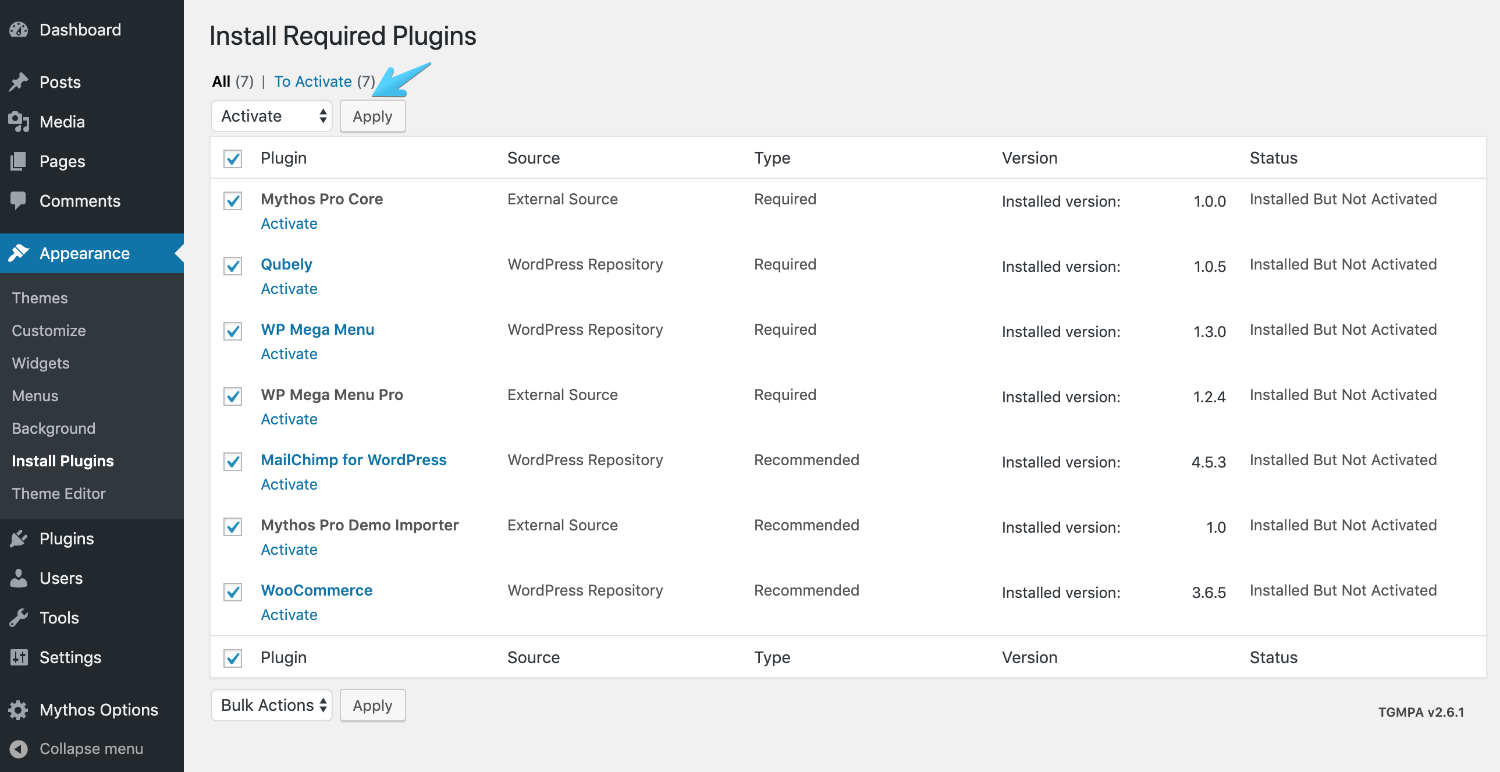Go to Theme Editor submenu item
The width and height of the screenshot is (1500, 772).
(59, 494)
